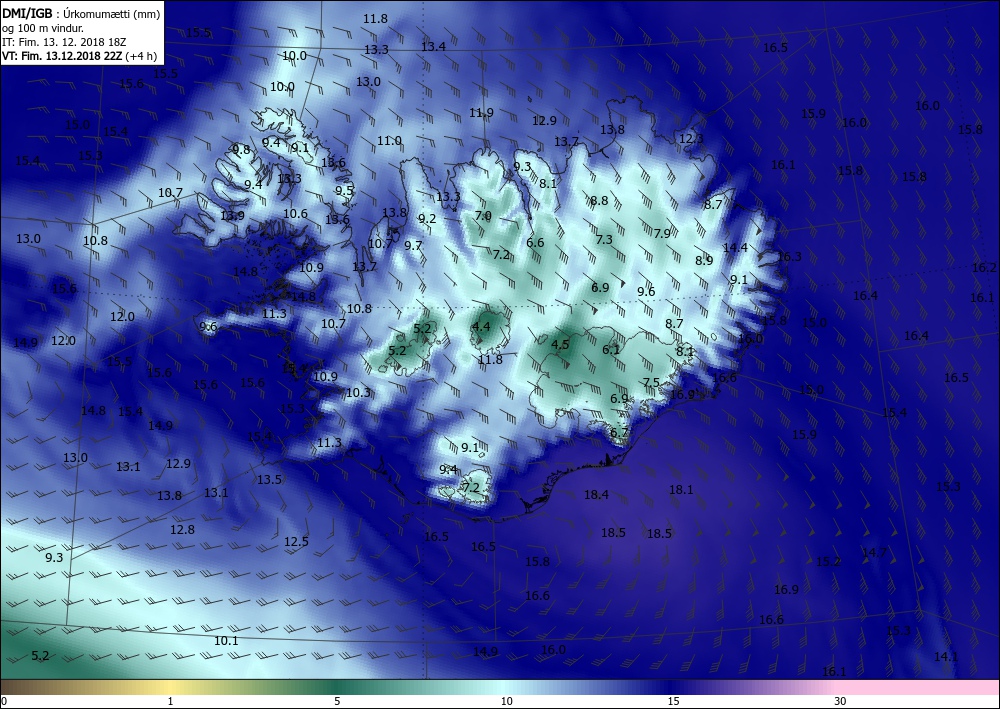Click the map value '13.4'
Screen dimensions: 1000x709
pos(434,47)
